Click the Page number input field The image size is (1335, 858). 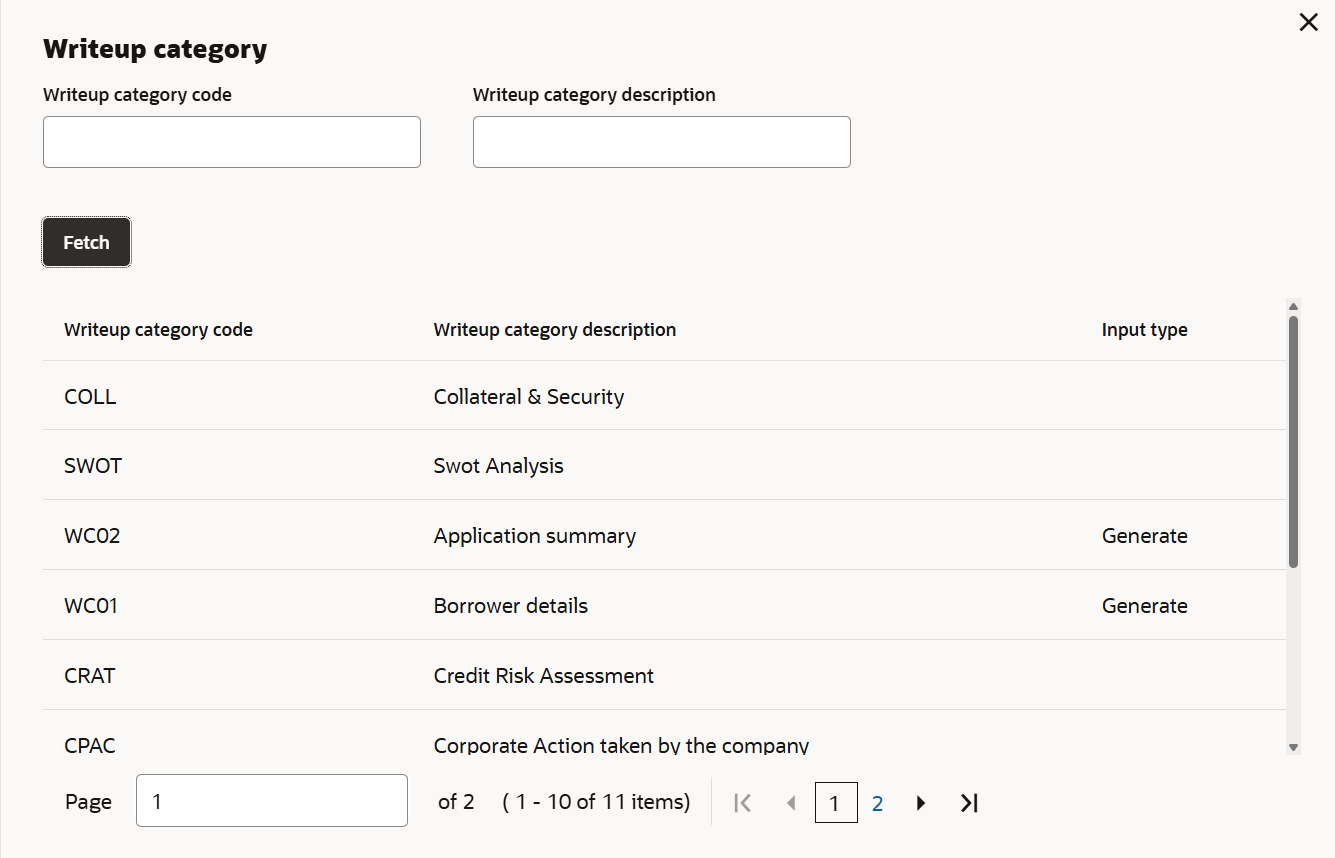[x=271, y=801]
